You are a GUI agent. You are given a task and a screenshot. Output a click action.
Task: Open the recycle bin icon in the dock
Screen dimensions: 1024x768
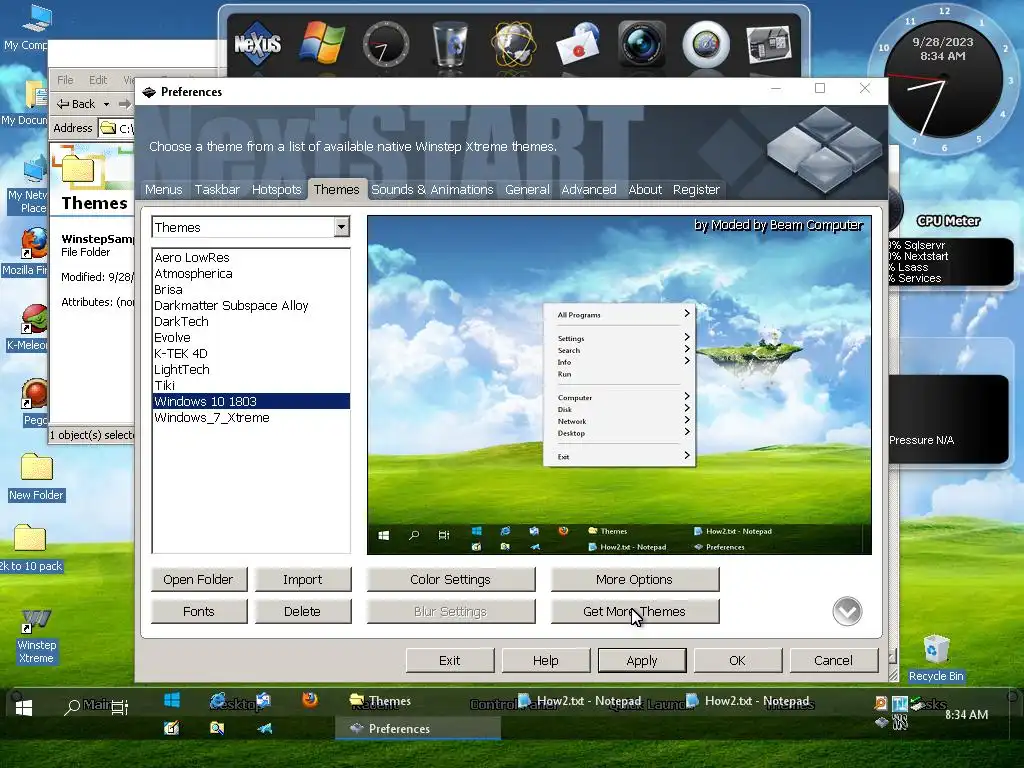click(451, 44)
